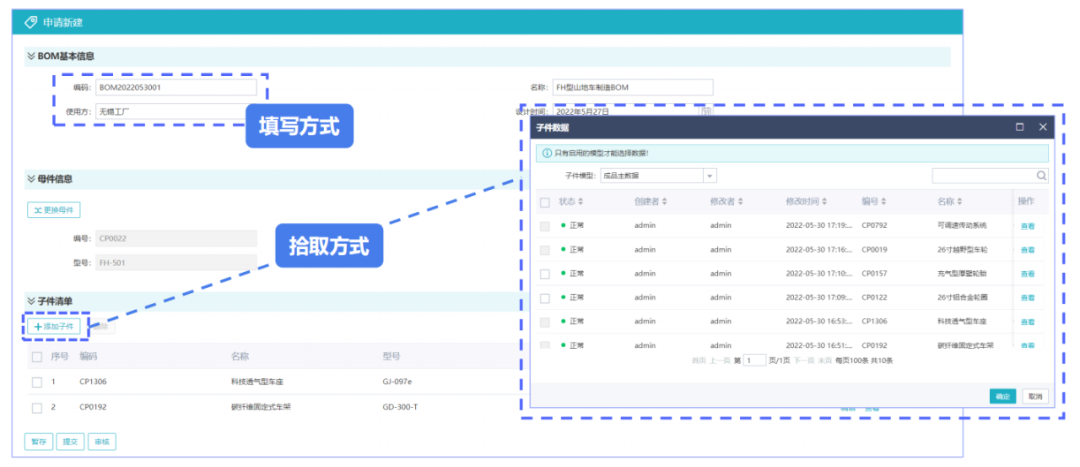
Task: Open the 子件模型 dropdown
Action: point(710,176)
